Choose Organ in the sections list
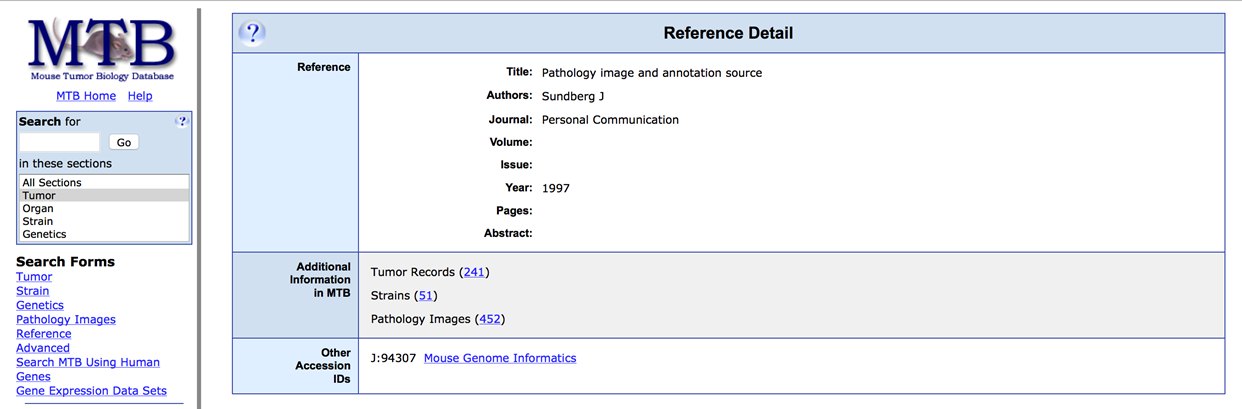Image resolution: width=1242 pixels, height=409 pixels. pos(38,209)
